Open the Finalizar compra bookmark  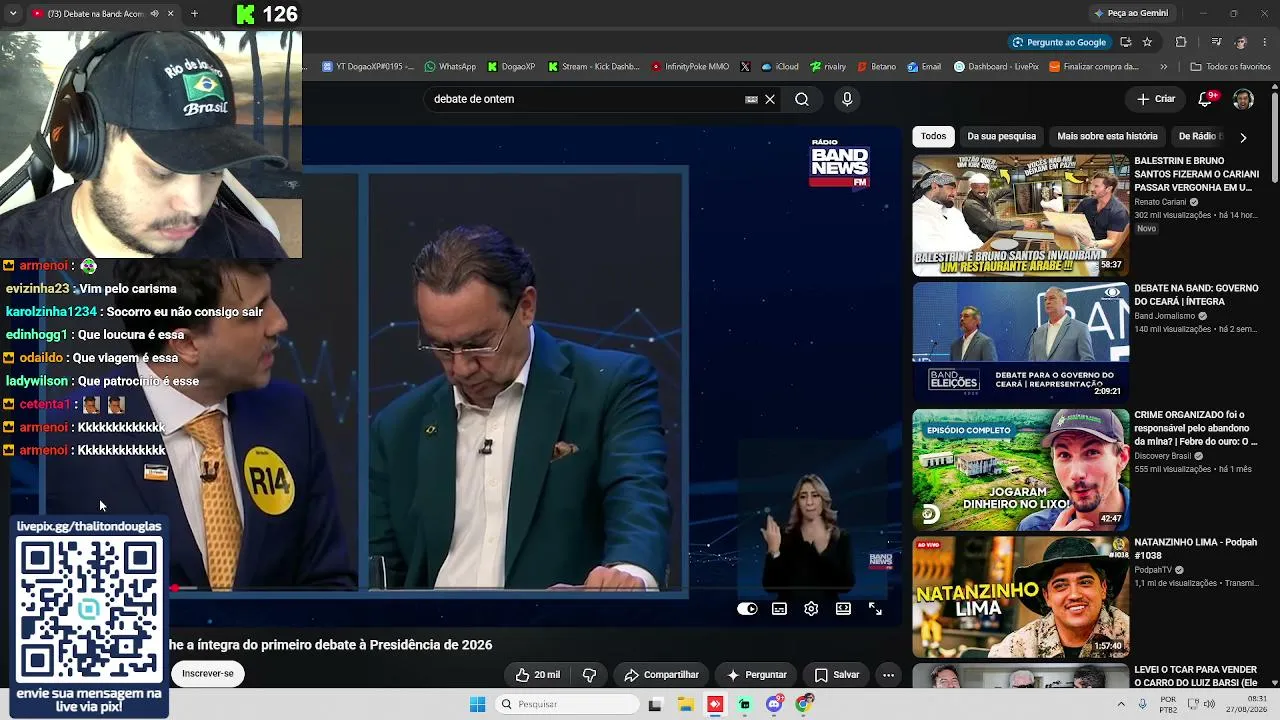(1094, 67)
